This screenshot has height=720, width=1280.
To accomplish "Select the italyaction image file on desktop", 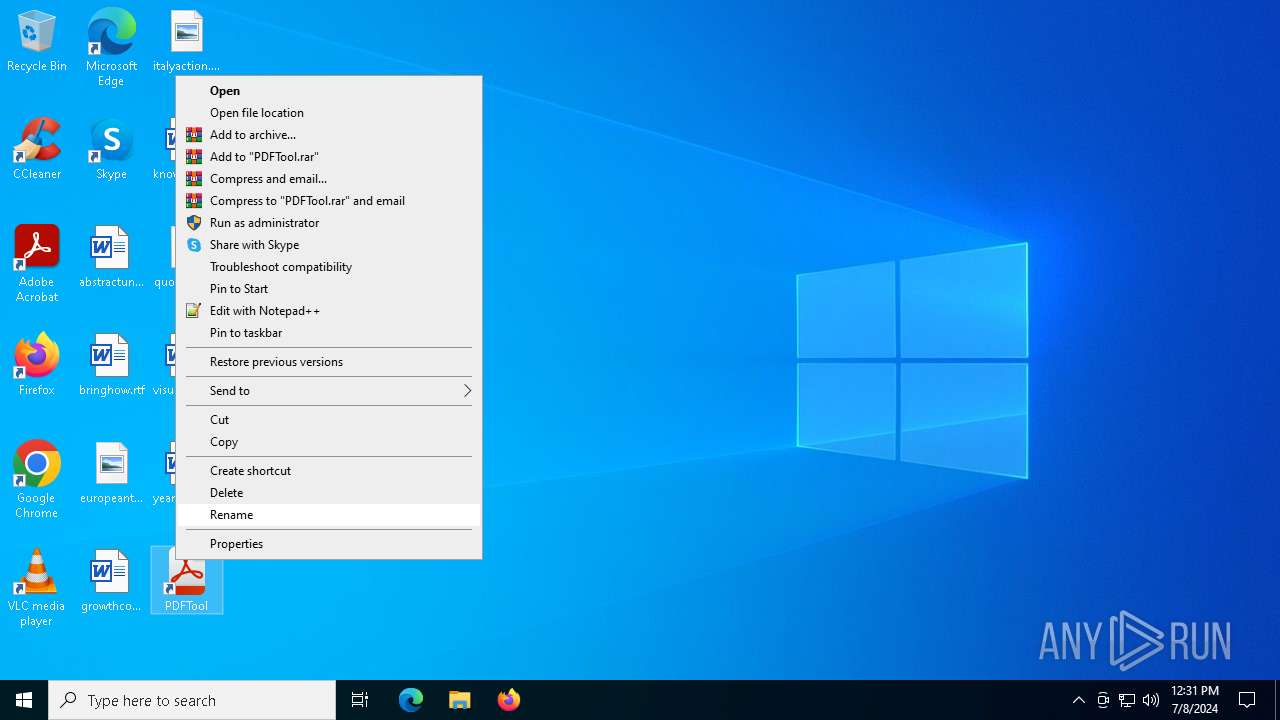I will coord(187,42).
